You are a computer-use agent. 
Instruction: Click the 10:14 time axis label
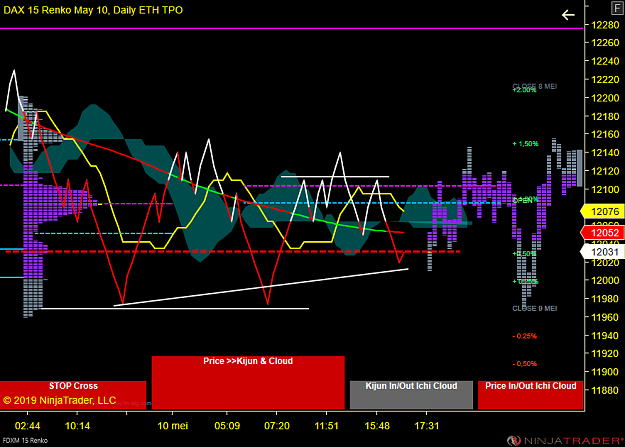click(77, 426)
